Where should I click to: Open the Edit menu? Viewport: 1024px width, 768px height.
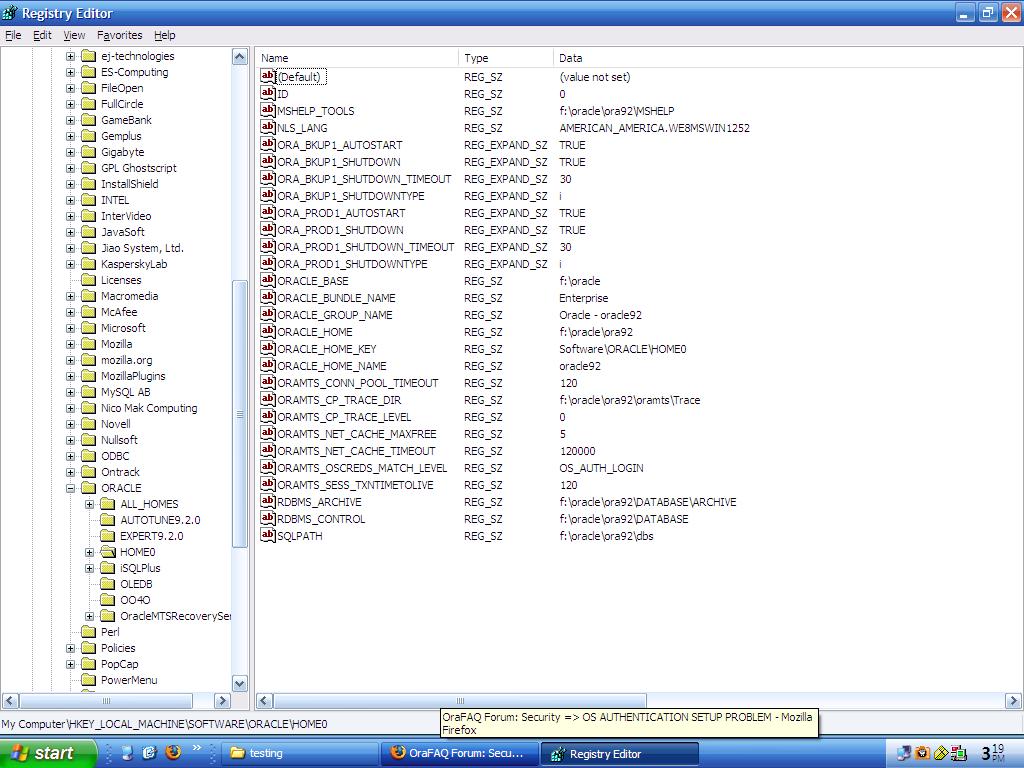(x=42, y=35)
